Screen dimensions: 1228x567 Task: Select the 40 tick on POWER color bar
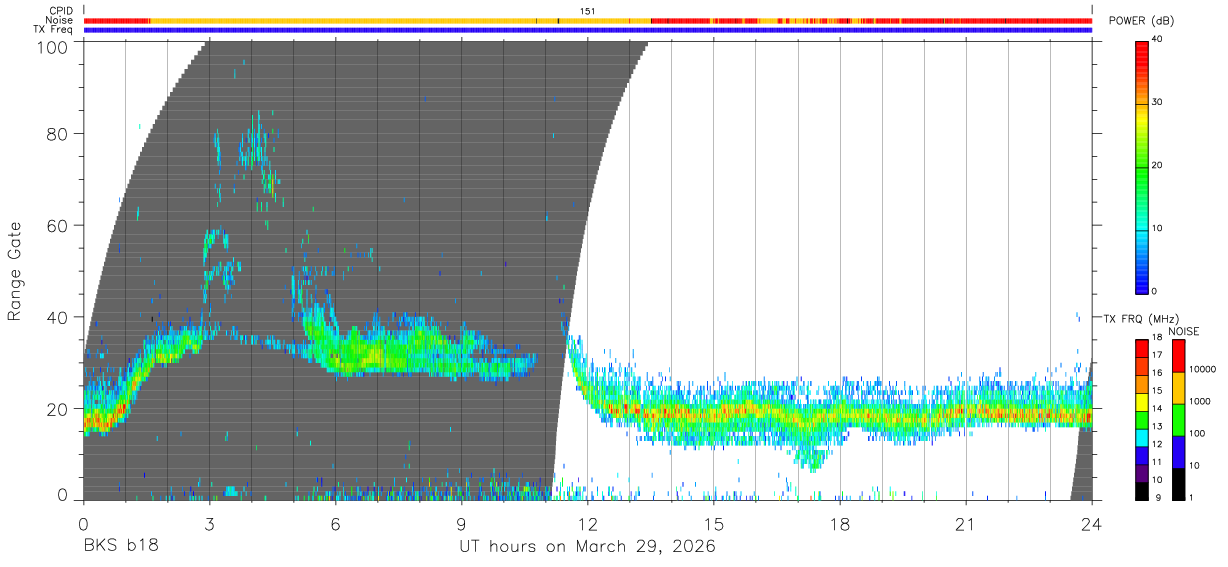tap(1159, 40)
